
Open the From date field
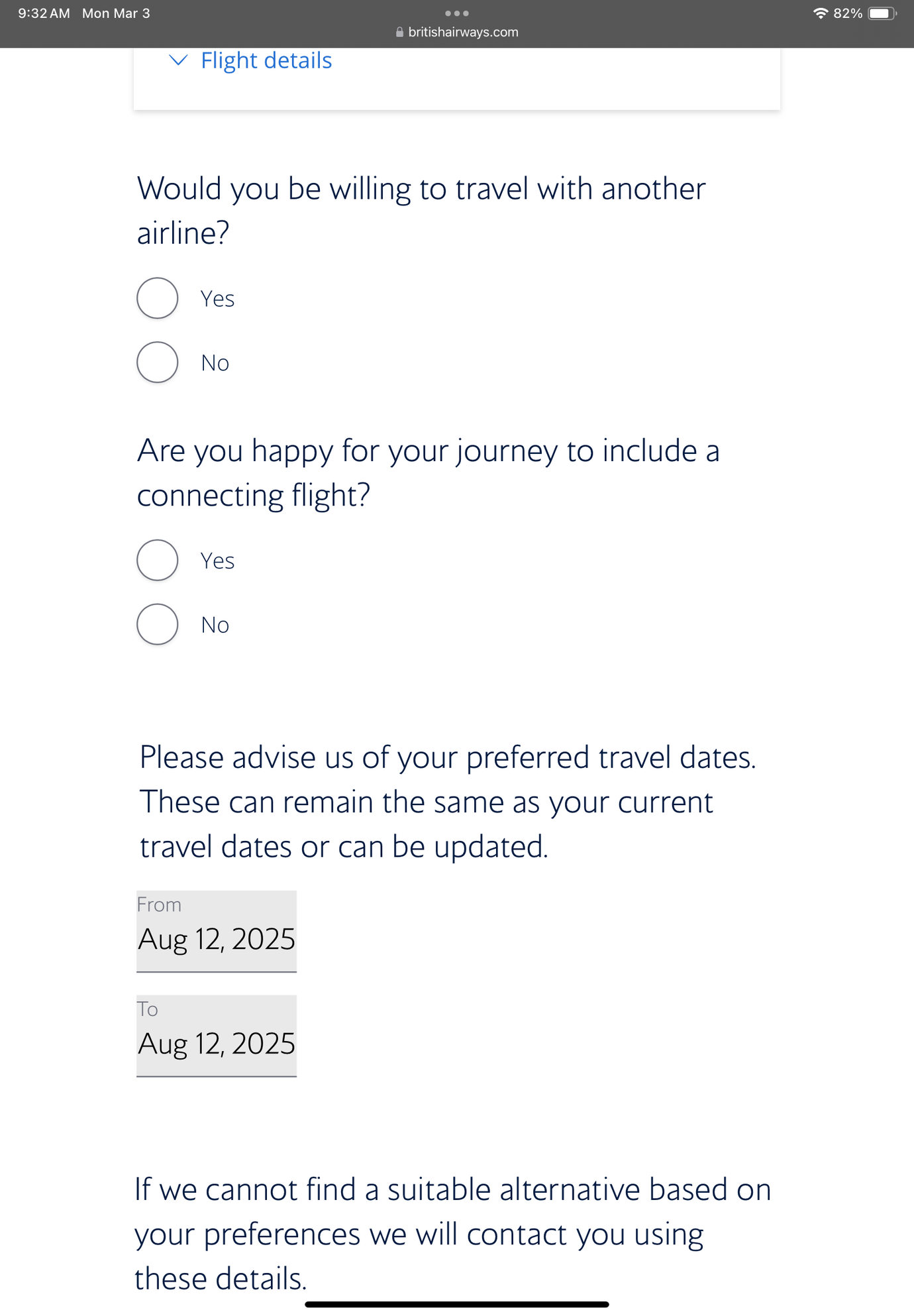coord(217,932)
